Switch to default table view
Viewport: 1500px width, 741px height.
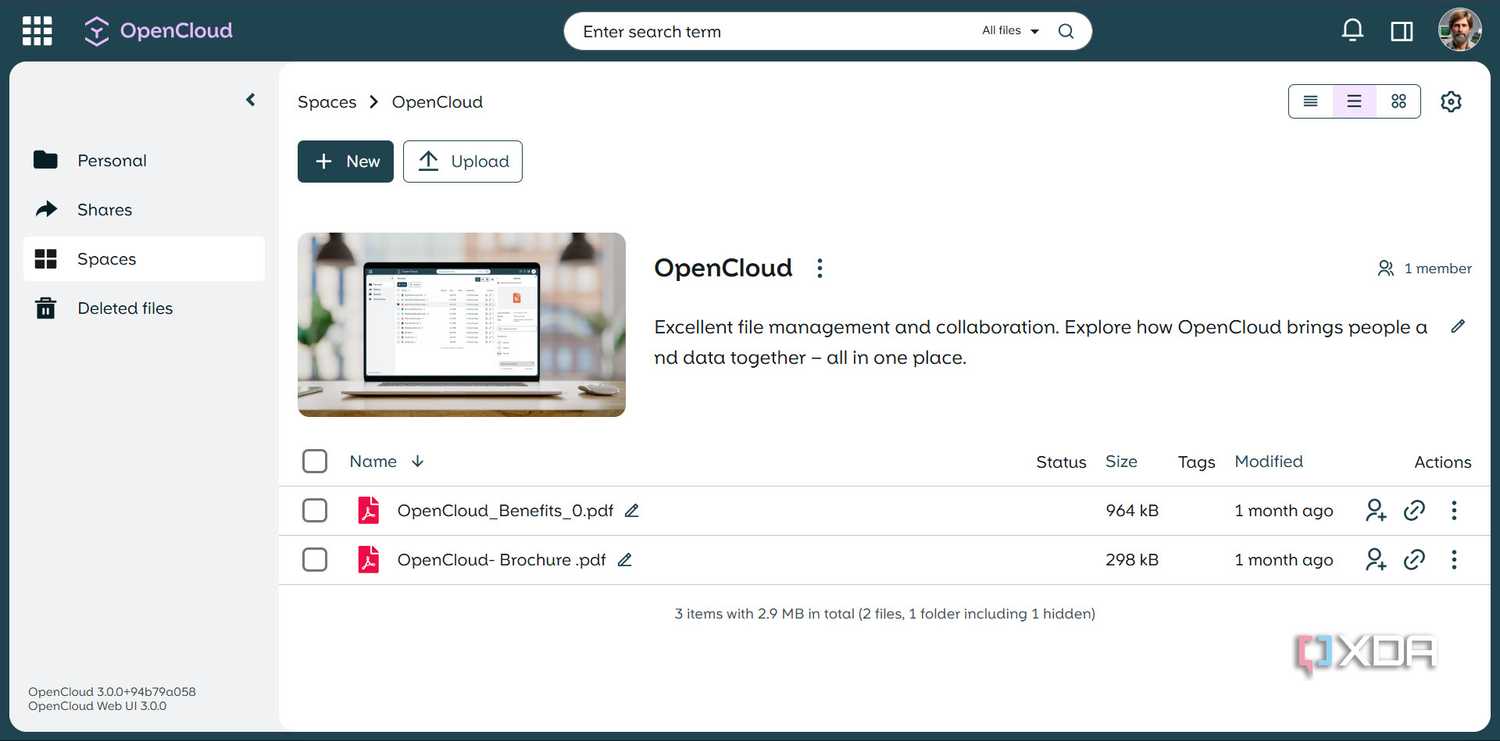coord(1354,101)
